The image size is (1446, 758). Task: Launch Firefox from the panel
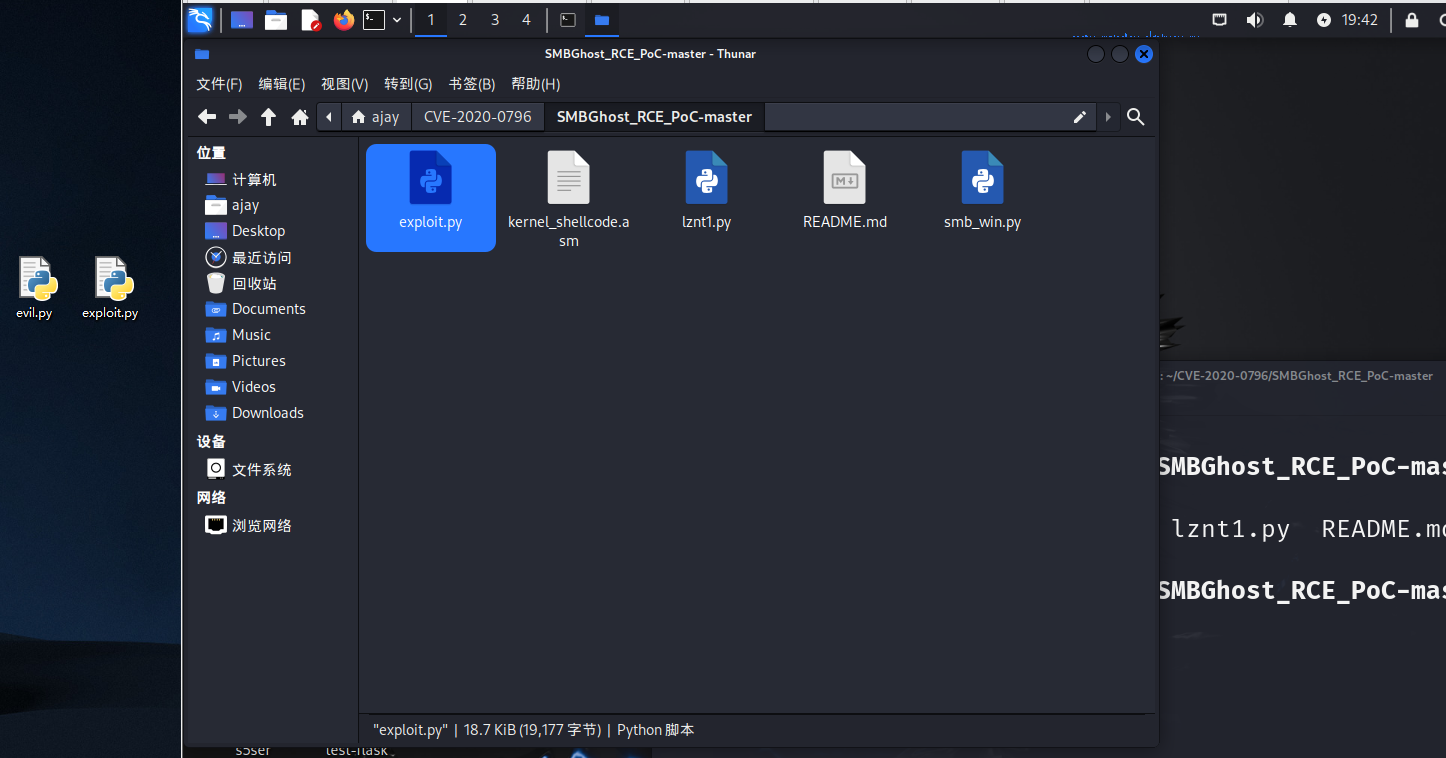tap(344, 20)
